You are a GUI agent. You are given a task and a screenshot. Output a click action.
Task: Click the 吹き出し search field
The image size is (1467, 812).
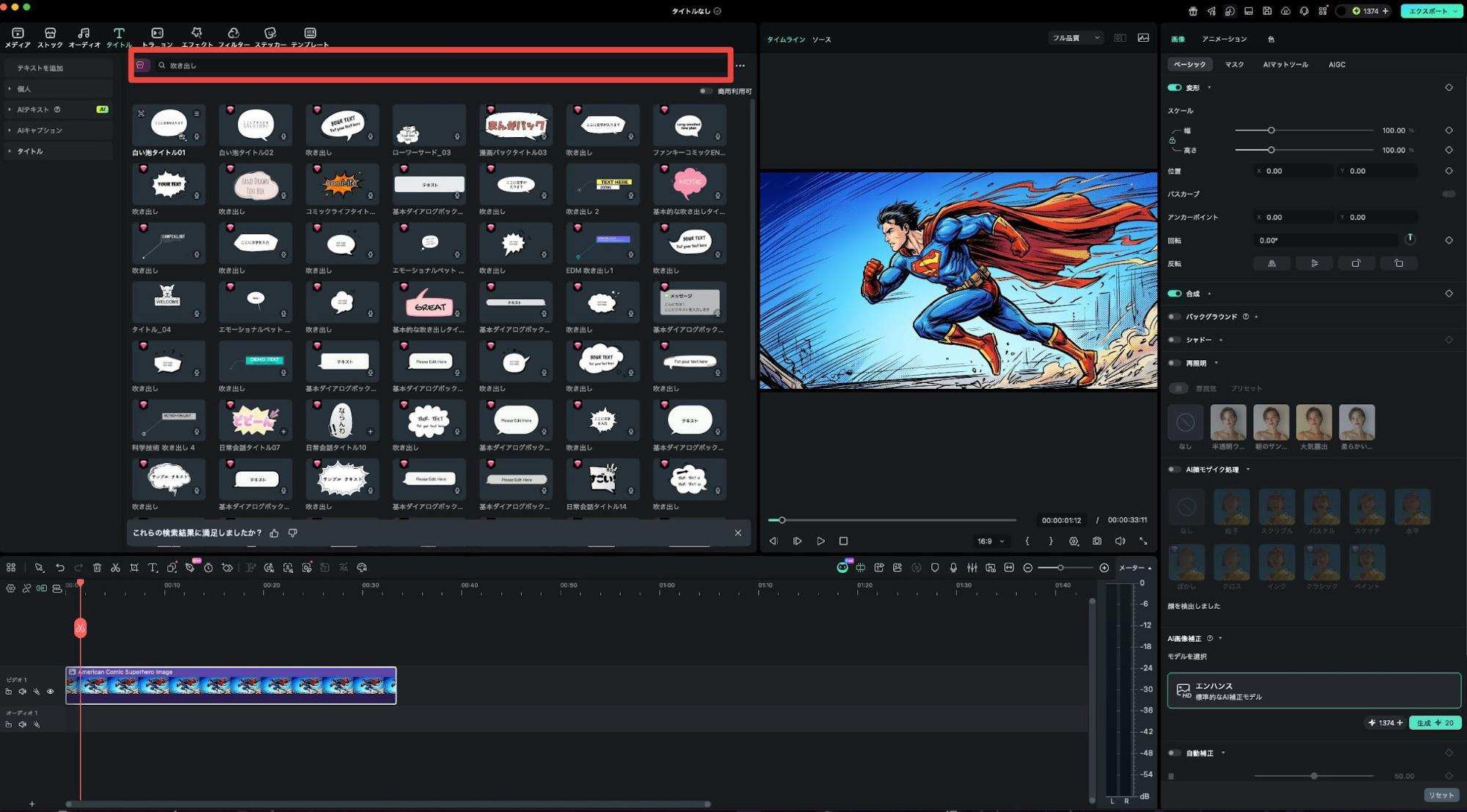tap(440, 66)
